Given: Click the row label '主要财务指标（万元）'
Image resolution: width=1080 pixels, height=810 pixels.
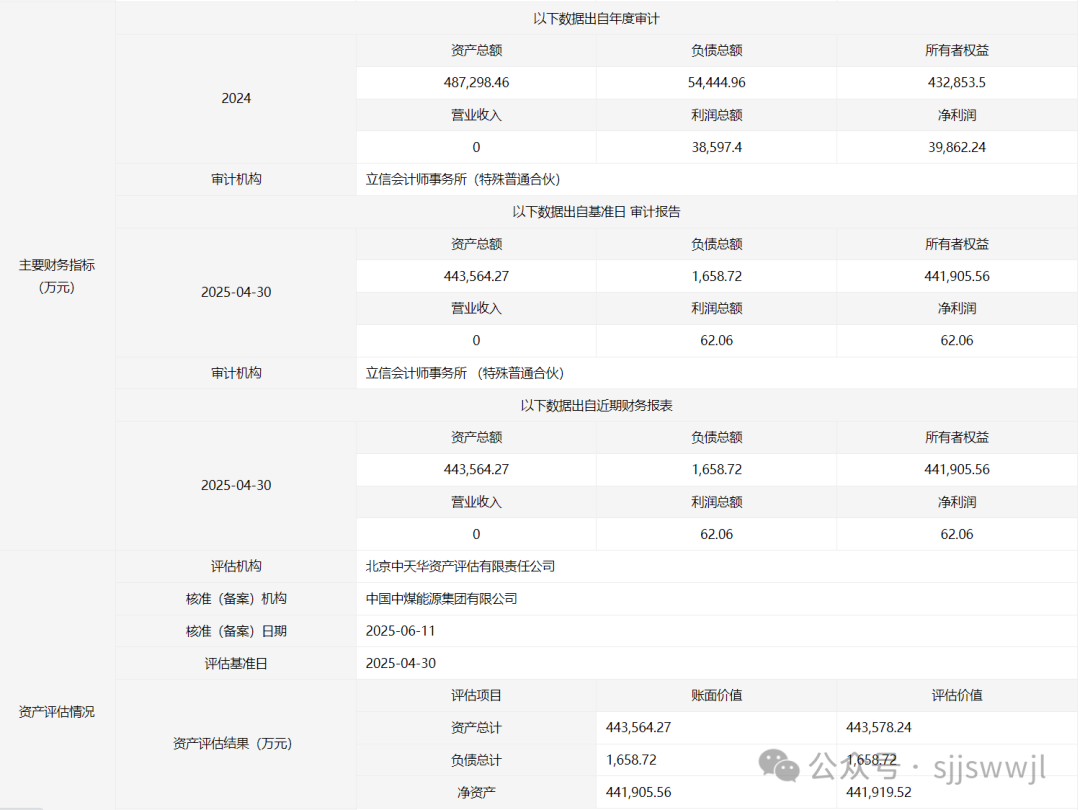Looking at the screenshot, I should [56, 276].
